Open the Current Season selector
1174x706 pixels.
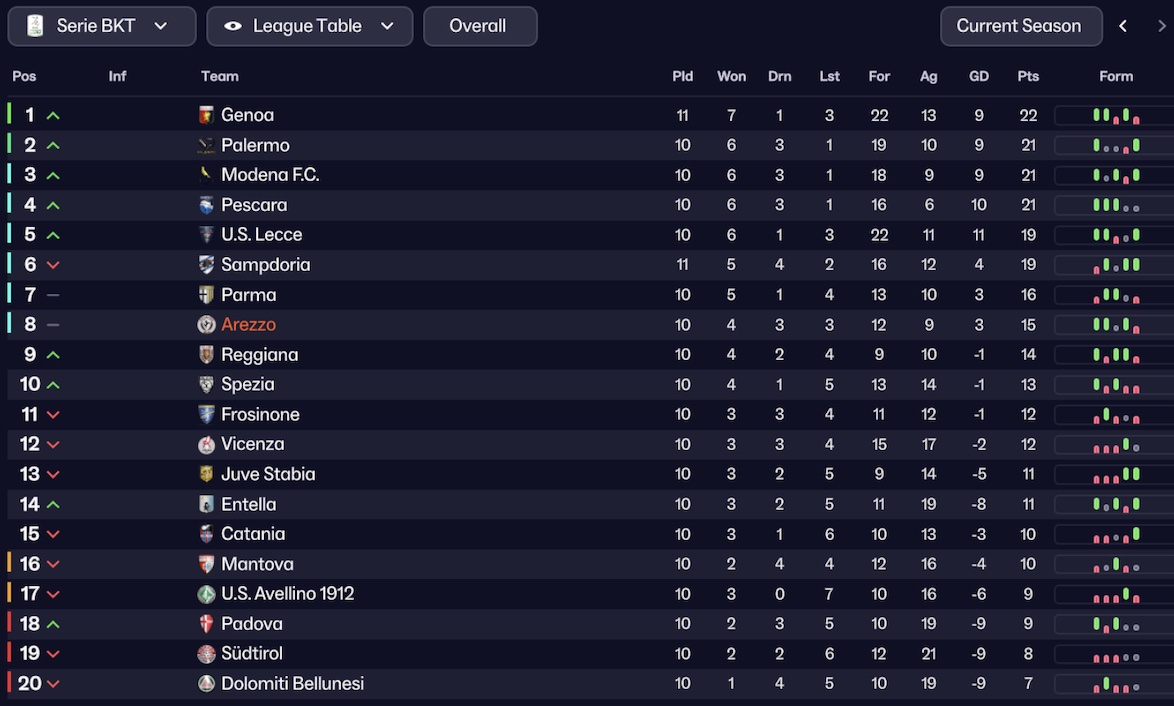click(1020, 26)
